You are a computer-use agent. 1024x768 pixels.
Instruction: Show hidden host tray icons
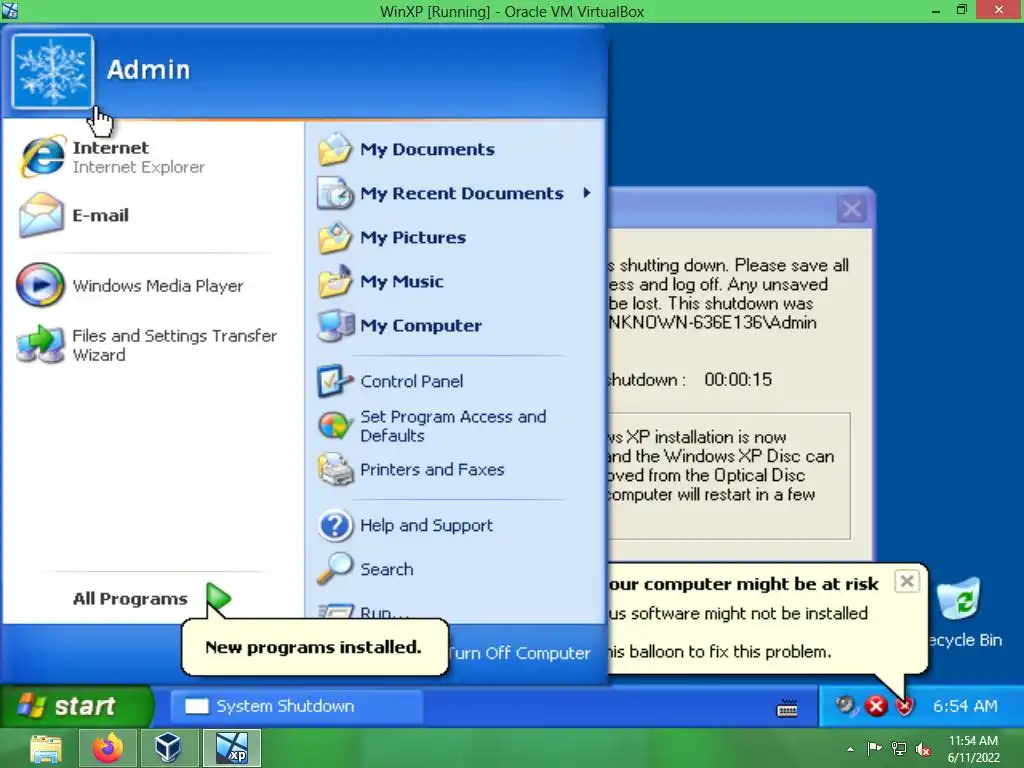pos(850,749)
